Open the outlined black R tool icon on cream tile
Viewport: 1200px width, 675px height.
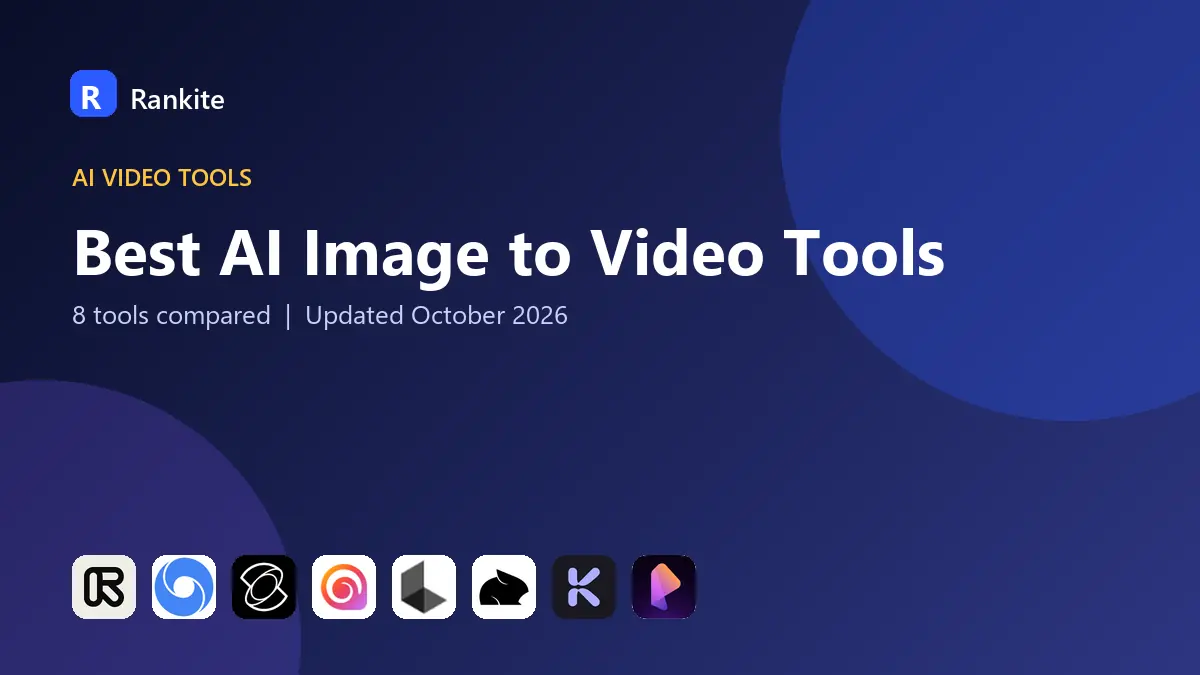pos(104,587)
